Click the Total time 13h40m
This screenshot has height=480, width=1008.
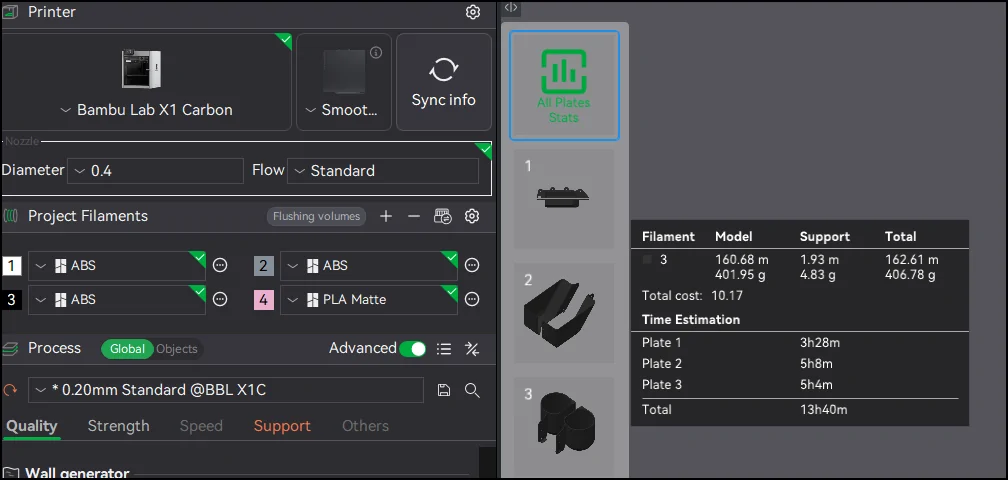pos(823,409)
